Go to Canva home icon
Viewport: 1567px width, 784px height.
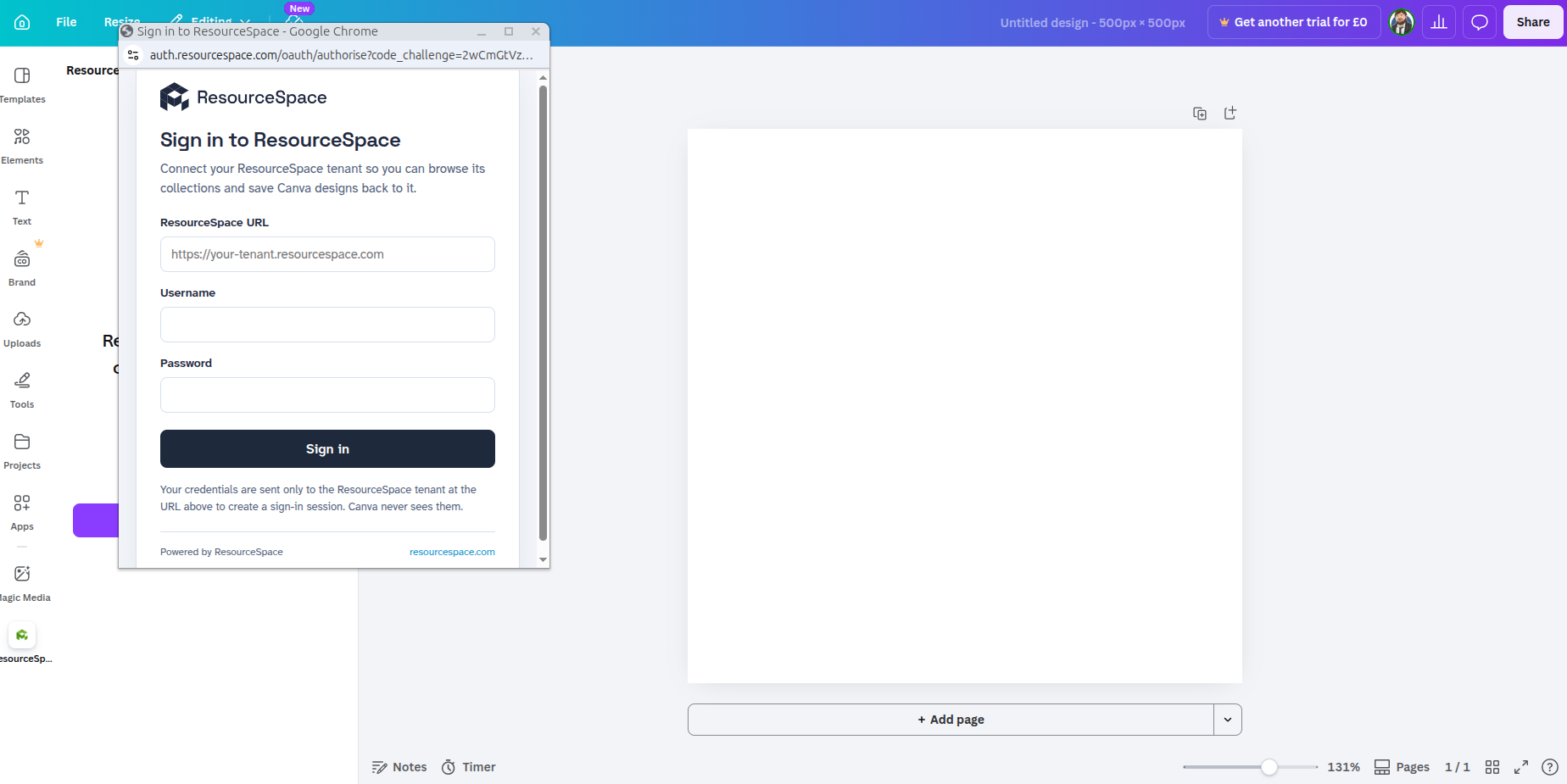[22, 22]
